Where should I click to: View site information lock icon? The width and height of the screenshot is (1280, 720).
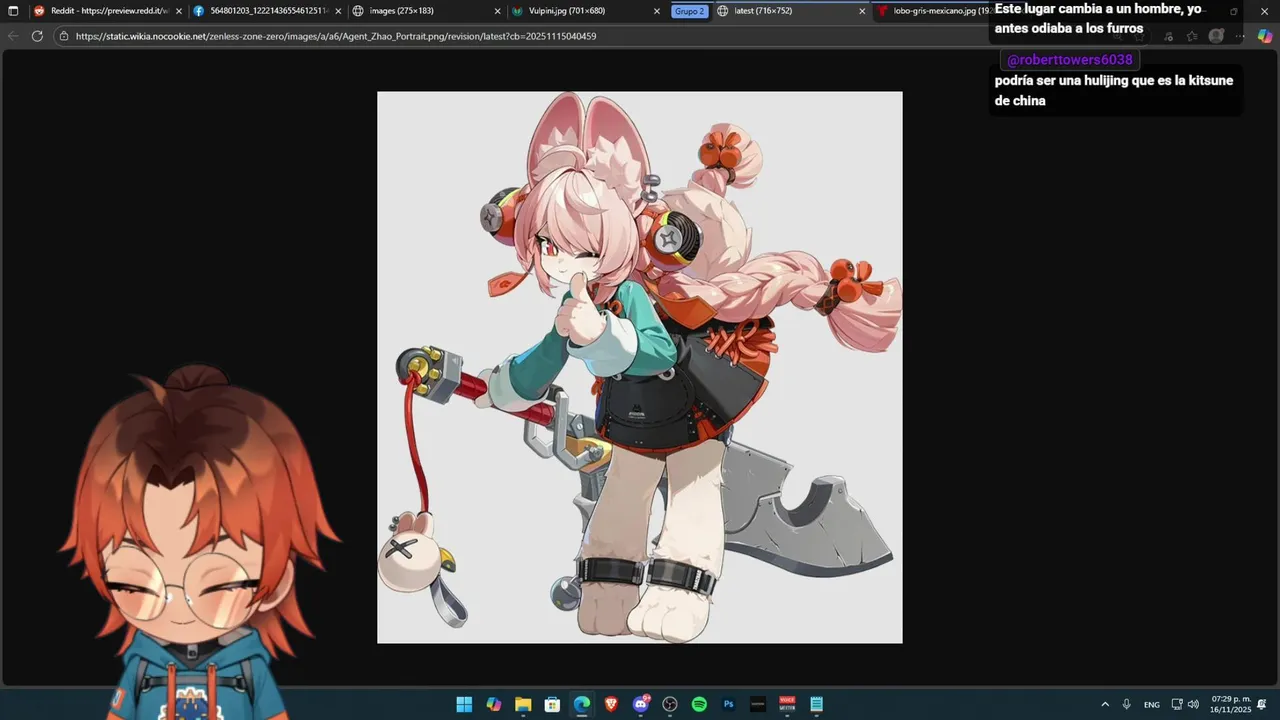[x=64, y=36]
